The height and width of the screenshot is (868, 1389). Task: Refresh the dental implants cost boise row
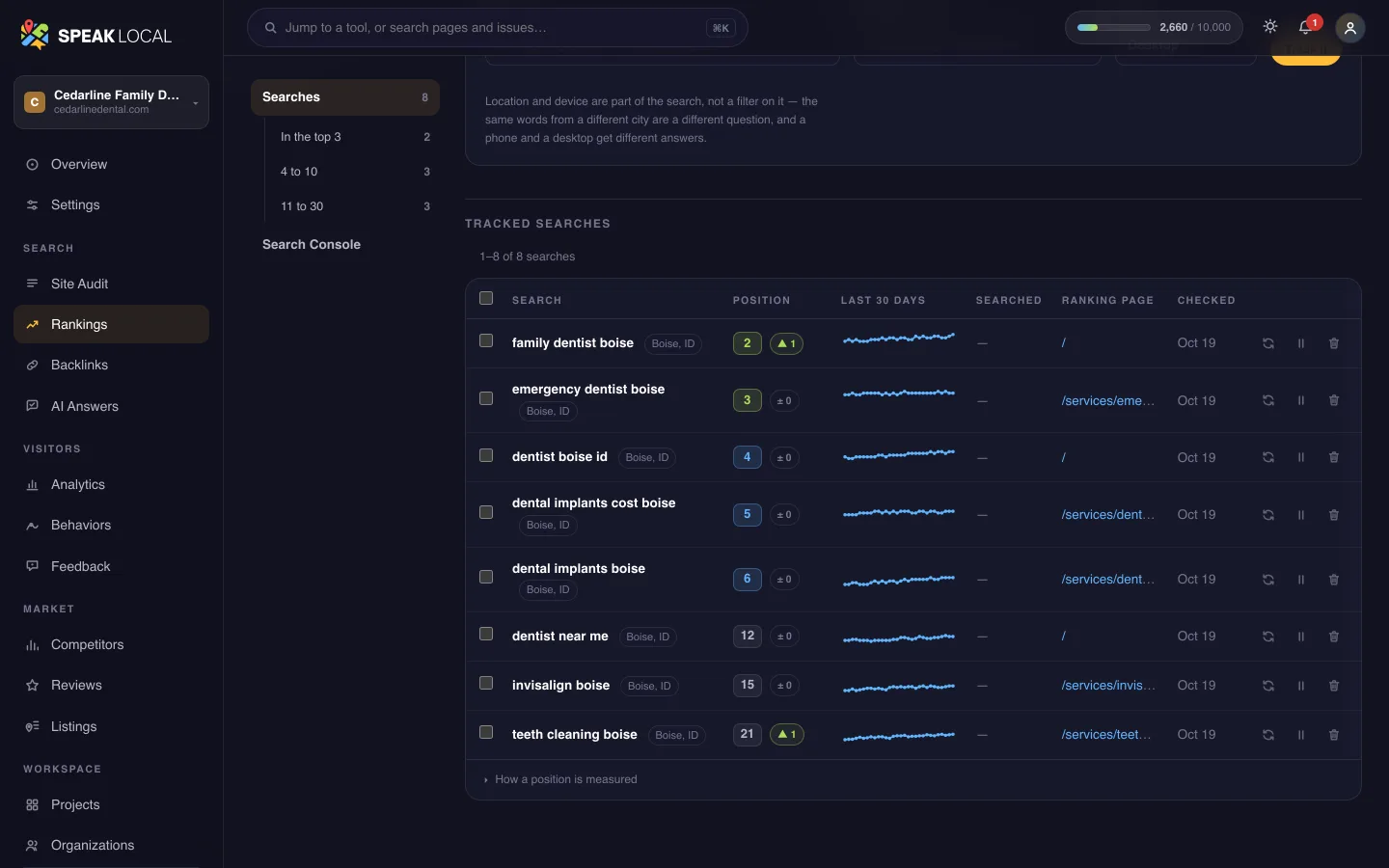pyautogui.click(x=1268, y=515)
